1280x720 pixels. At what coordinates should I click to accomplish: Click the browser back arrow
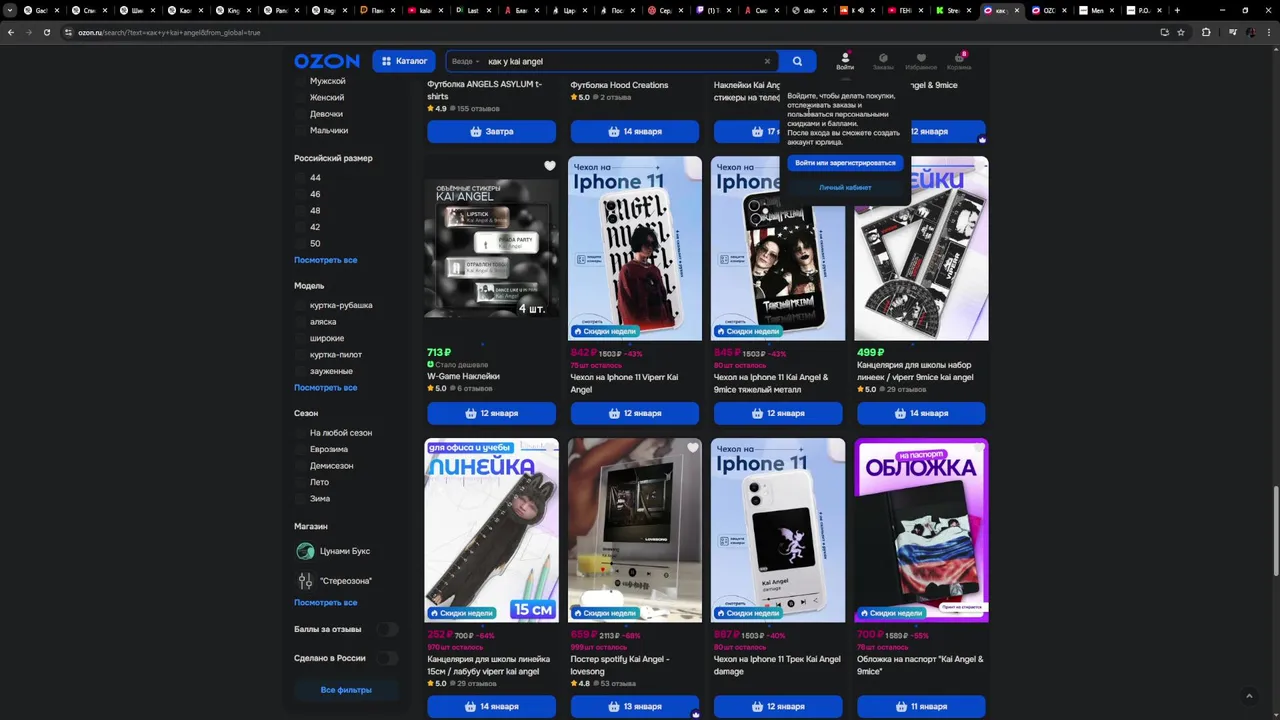tap(11, 32)
